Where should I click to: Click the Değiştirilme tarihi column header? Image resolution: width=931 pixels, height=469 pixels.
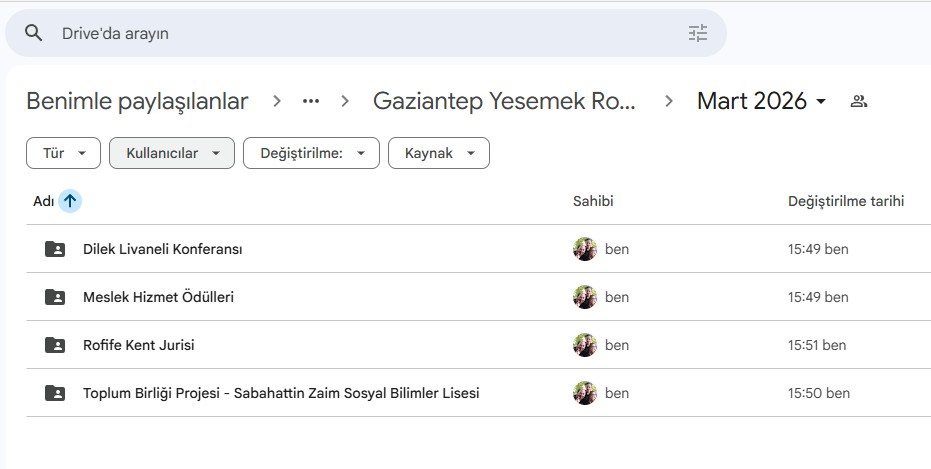[x=846, y=201]
